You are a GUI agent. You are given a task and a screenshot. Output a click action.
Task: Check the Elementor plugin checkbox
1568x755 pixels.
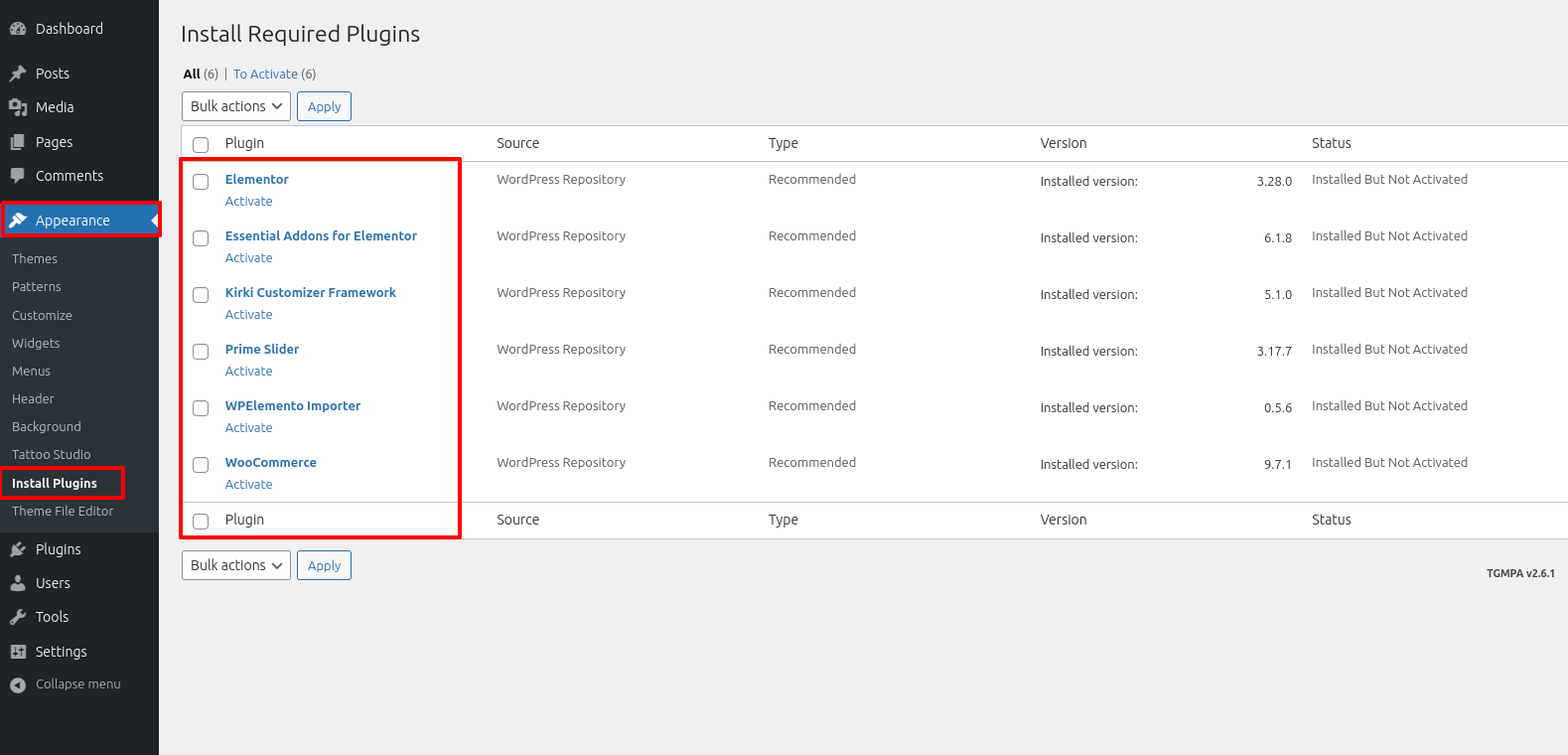(x=201, y=182)
